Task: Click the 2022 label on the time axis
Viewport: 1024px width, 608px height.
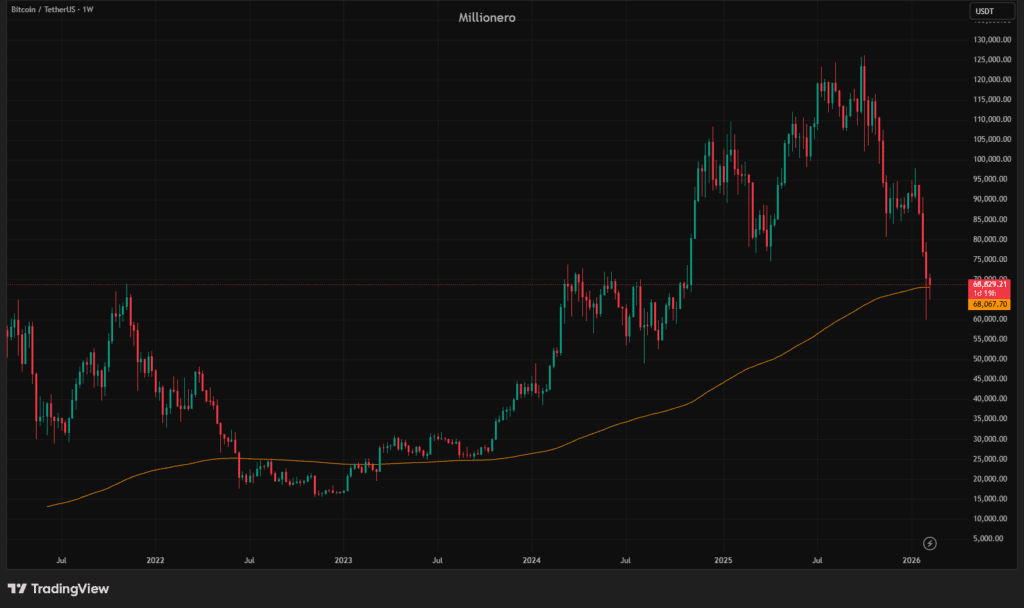Action: point(155,562)
